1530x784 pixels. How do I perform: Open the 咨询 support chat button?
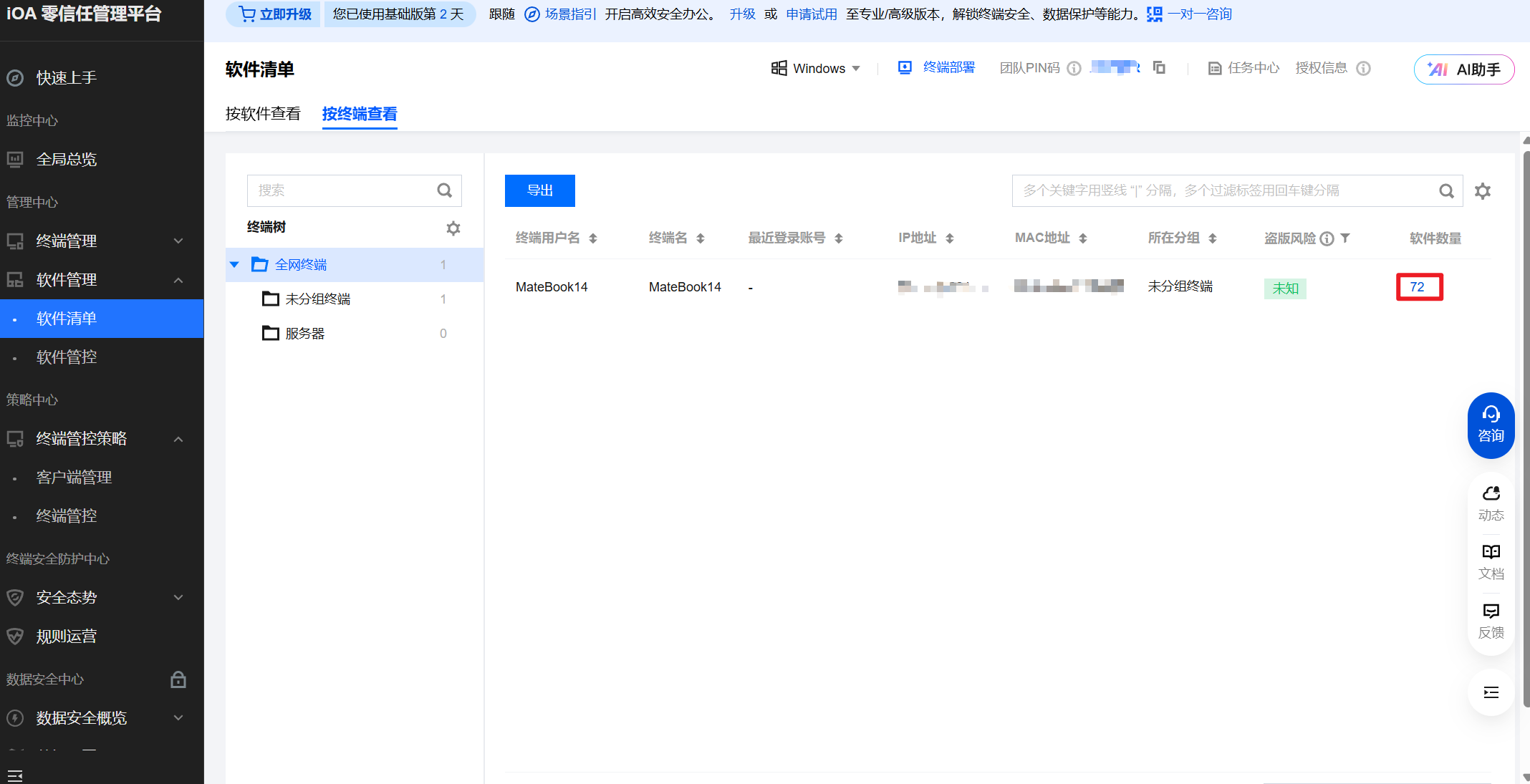pyautogui.click(x=1491, y=425)
